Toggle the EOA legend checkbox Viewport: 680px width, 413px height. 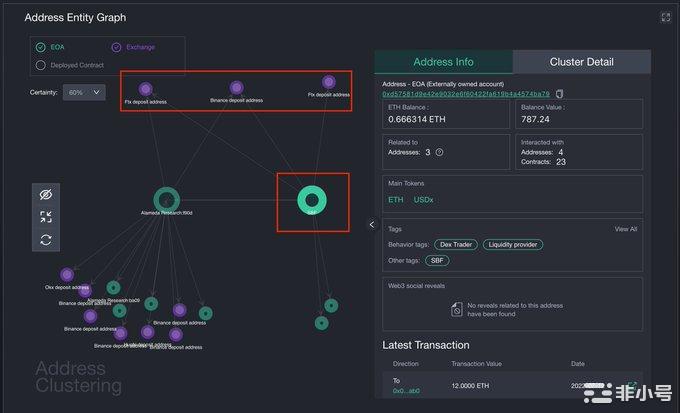click(x=41, y=47)
